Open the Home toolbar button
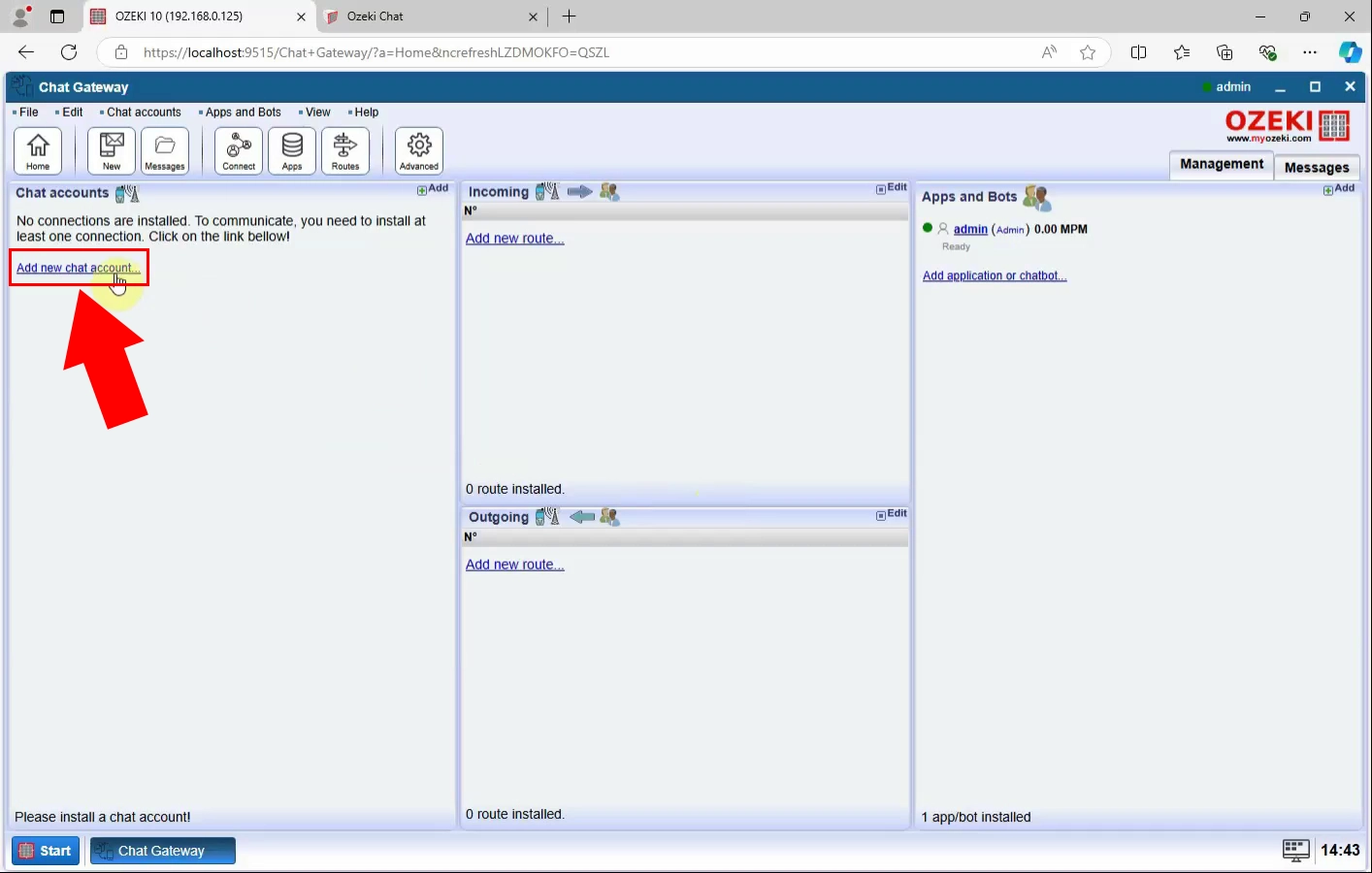 tap(38, 151)
